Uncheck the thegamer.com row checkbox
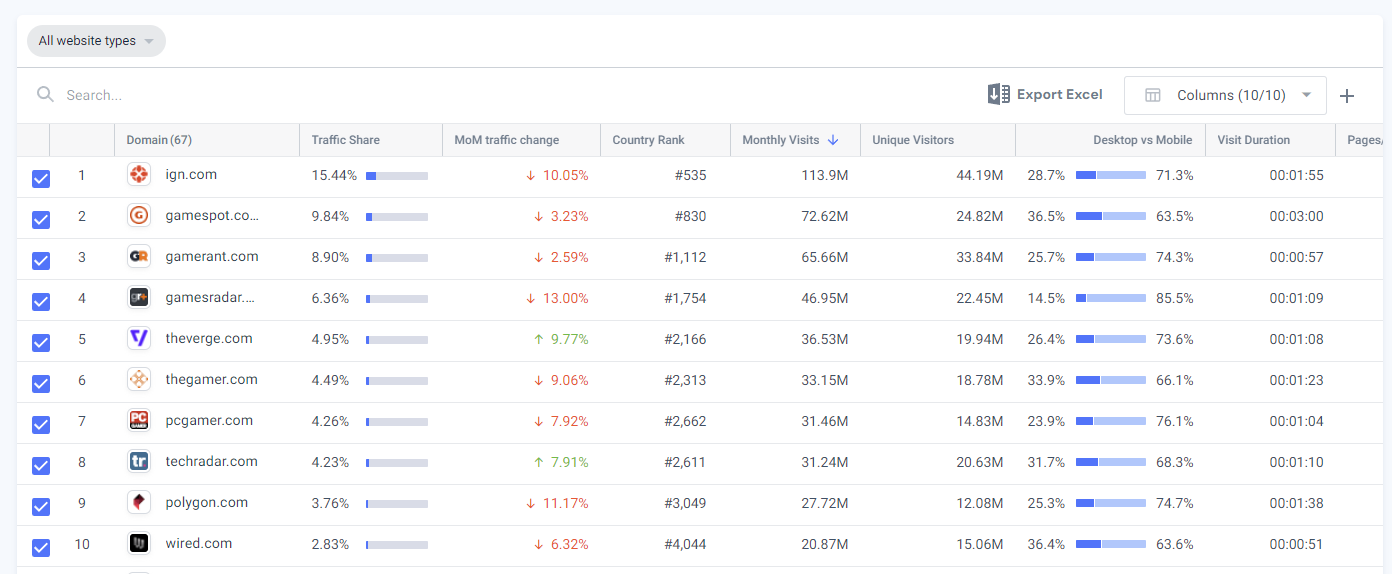 pyautogui.click(x=41, y=384)
